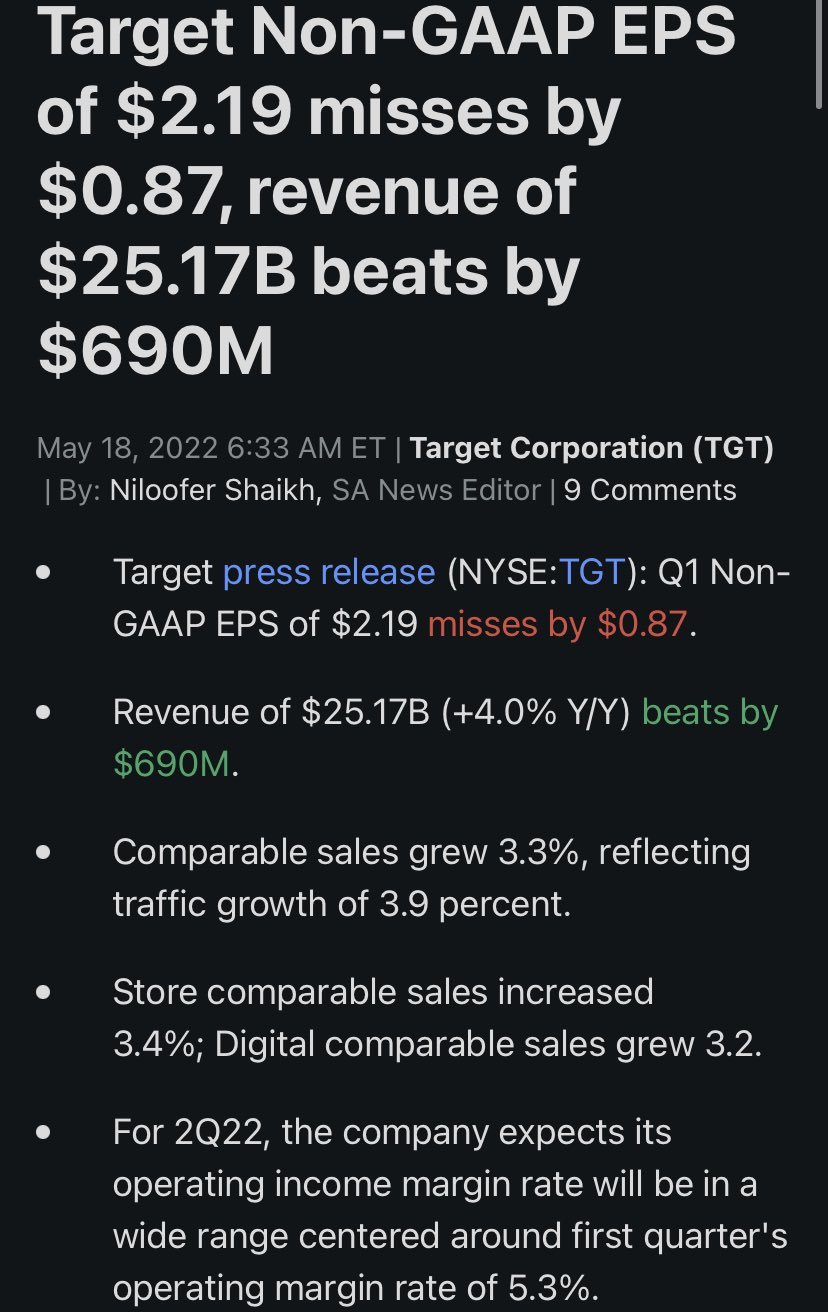The width and height of the screenshot is (828, 1312).
Task: Click the bullet dot before "Revenue of $25.17B"
Action: (43, 713)
